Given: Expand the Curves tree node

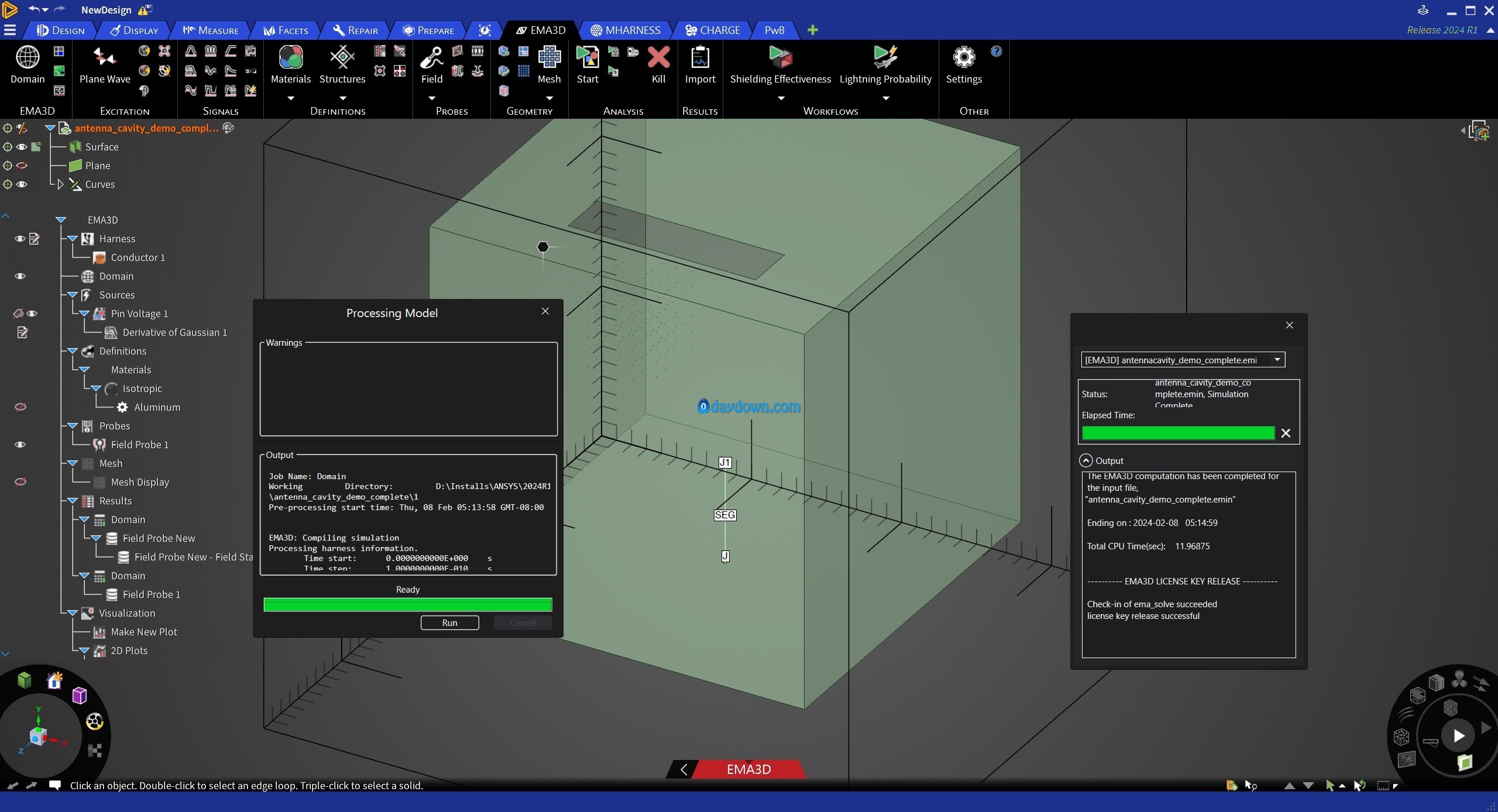Looking at the screenshot, I should point(60,184).
